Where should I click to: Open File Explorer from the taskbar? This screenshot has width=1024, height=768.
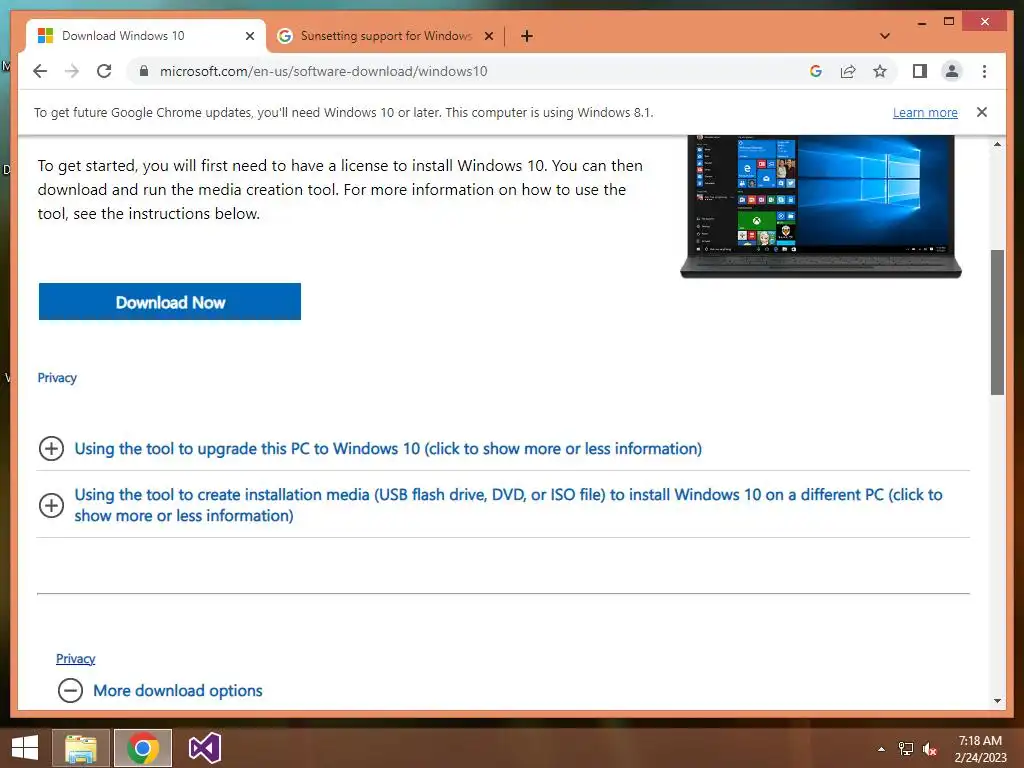80,748
